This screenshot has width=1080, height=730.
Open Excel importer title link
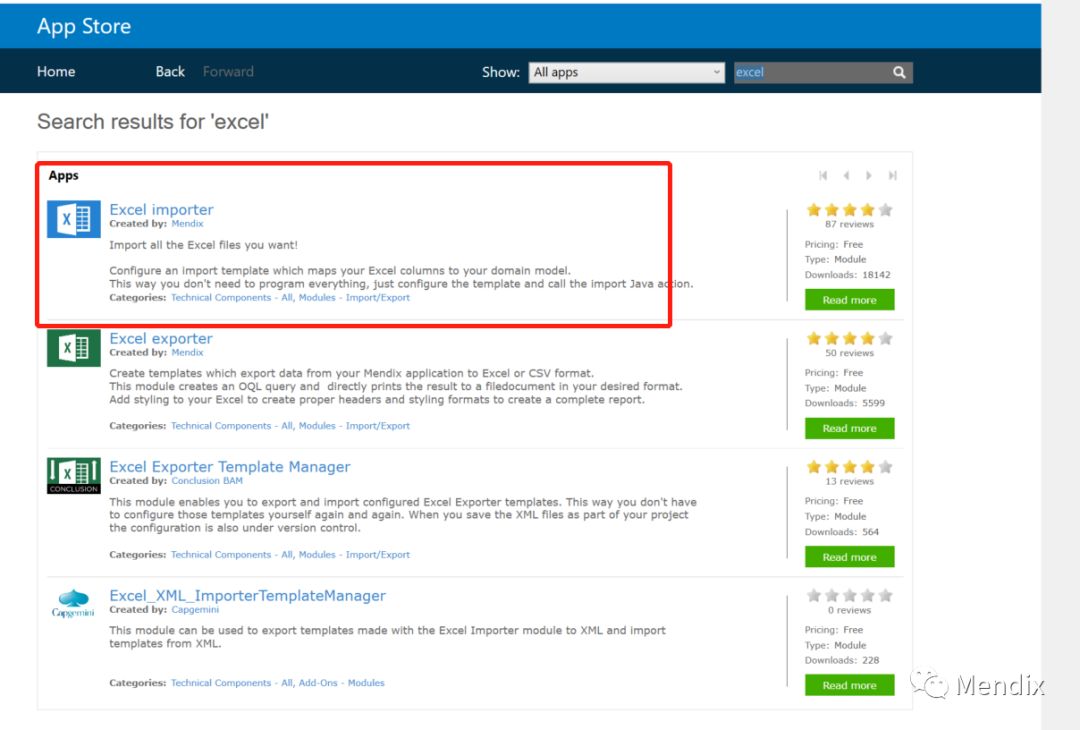[161, 209]
